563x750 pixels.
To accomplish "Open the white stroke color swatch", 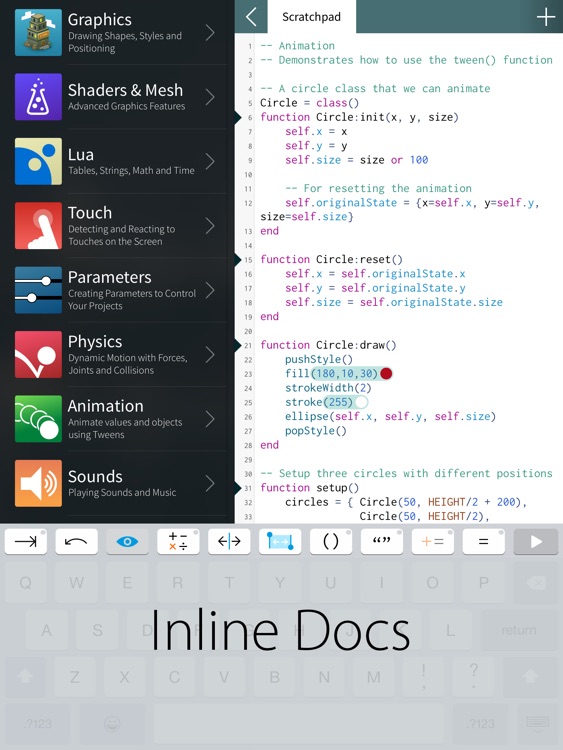I will pyautogui.click(x=362, y=402).
